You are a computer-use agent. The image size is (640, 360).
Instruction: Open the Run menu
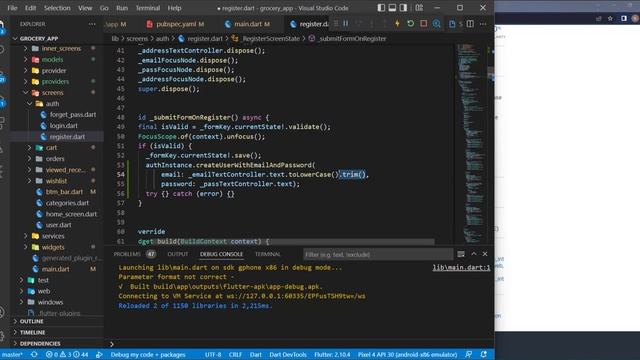(x=122, y=8)
